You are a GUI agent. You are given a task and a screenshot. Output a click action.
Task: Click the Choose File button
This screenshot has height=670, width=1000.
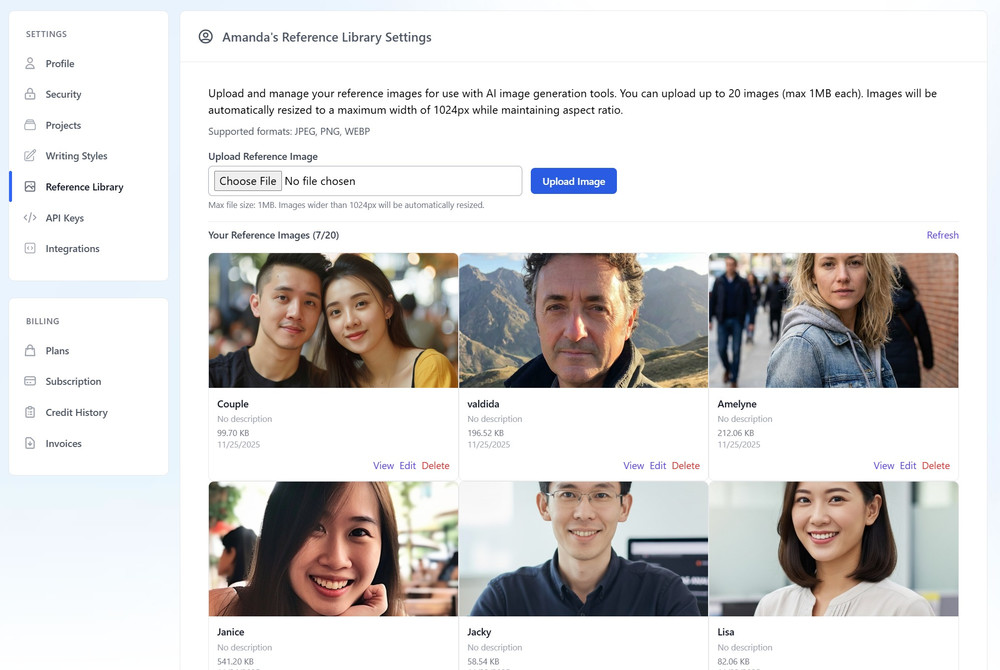247,181
